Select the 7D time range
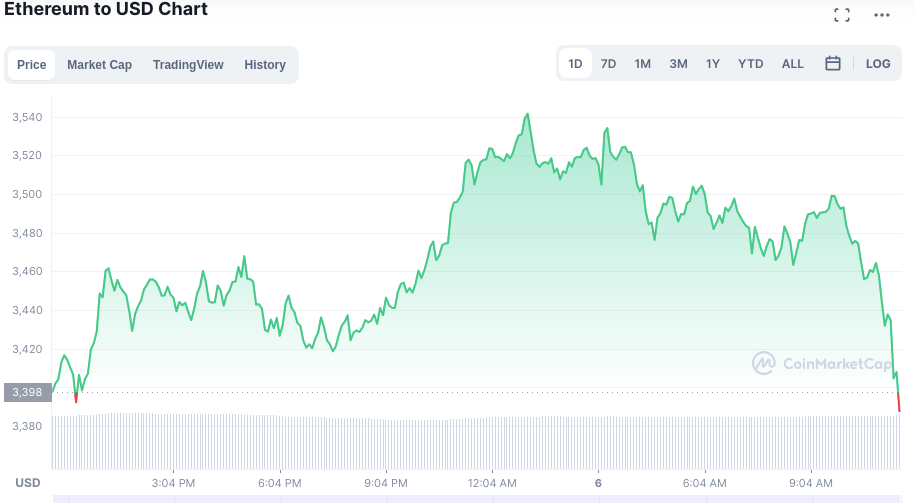The width and height of the screenshot is (915, 503). point(608,64)
